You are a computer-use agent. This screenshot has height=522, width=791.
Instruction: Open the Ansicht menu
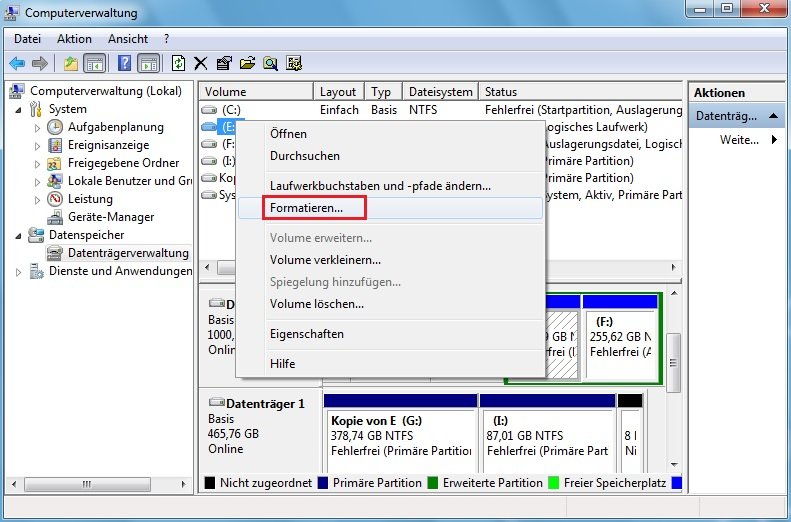coord(128,39)
